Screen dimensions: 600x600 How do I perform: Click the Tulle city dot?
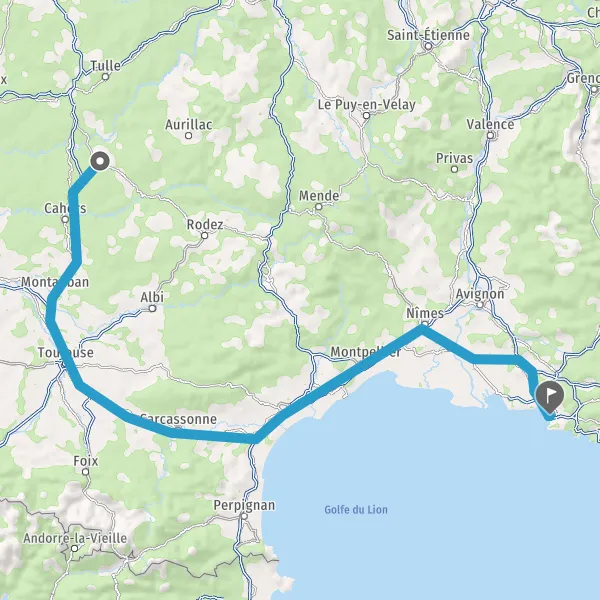(x=105, y=77)
